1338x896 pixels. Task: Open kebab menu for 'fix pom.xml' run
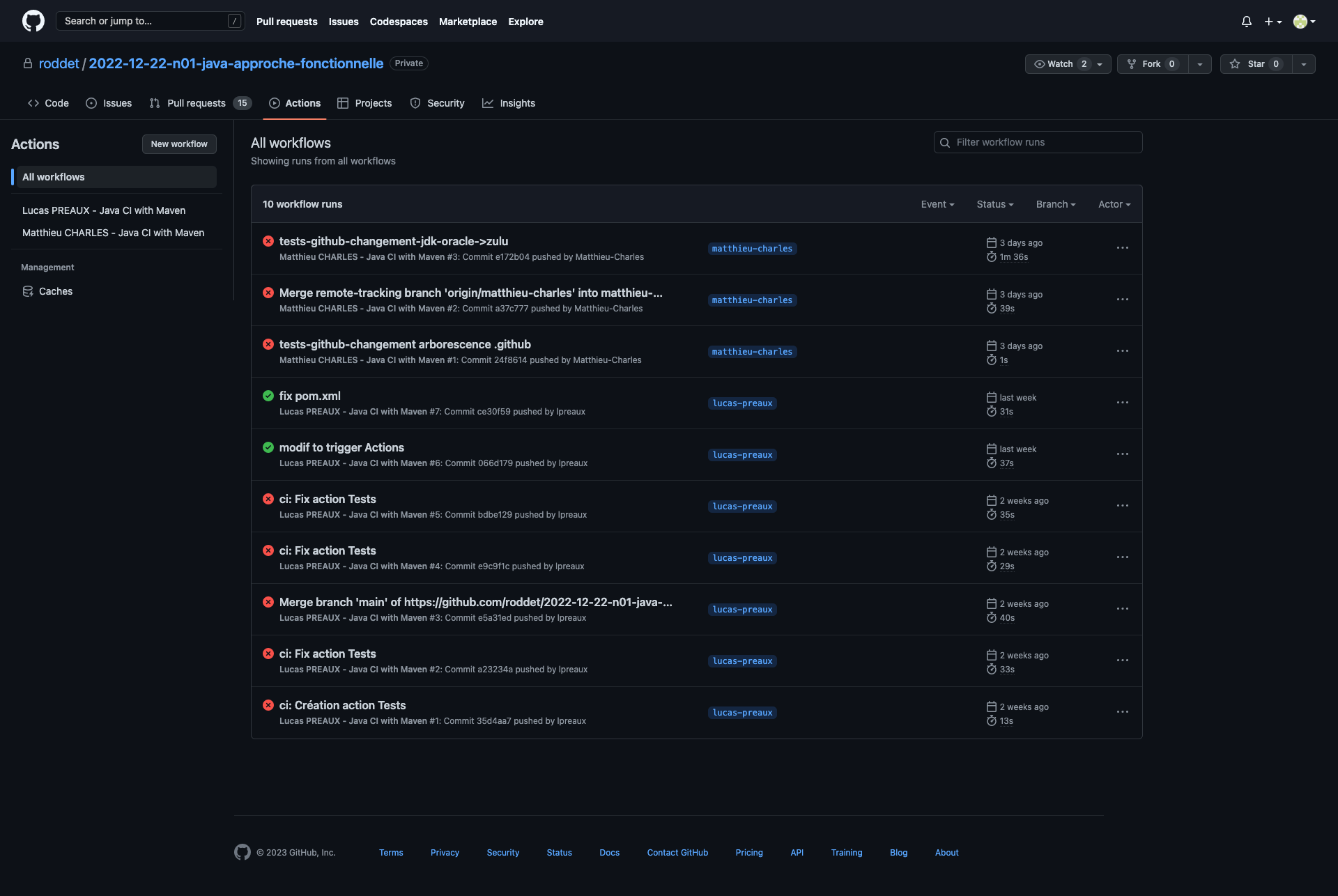point(1123,403)
